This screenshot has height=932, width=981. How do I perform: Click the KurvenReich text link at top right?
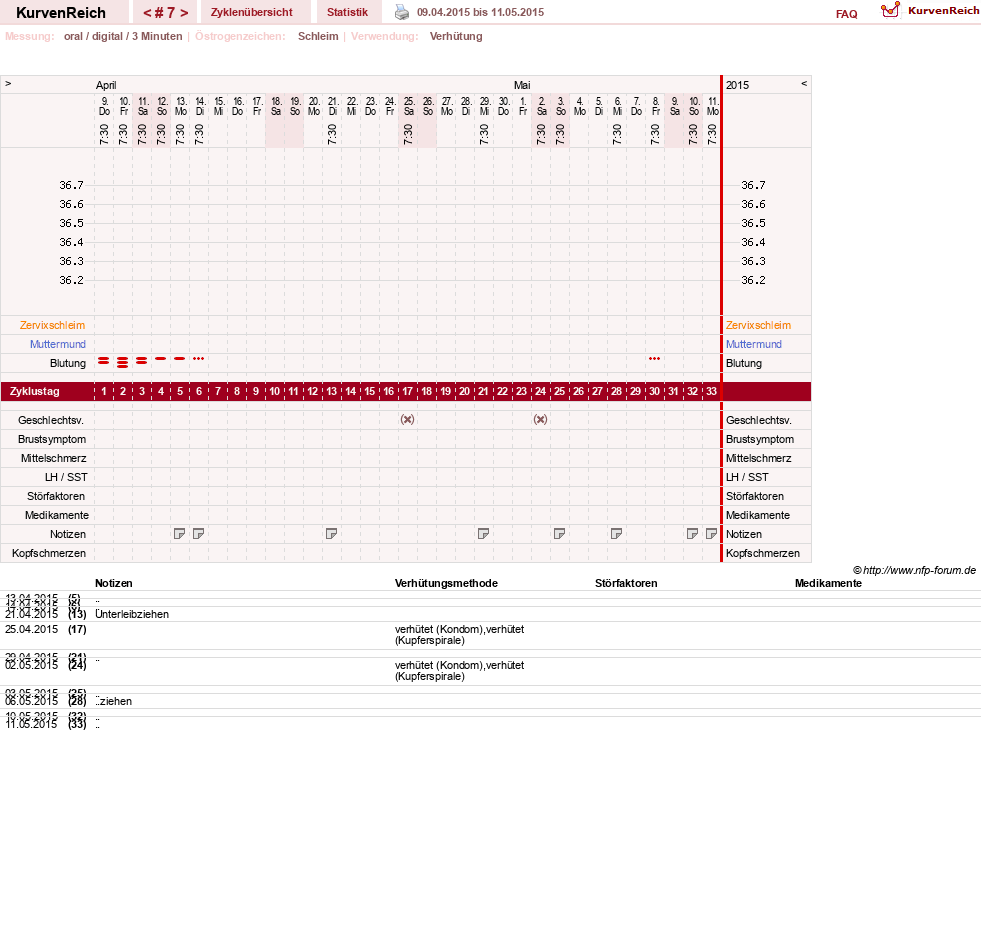[x=943, y=11]
